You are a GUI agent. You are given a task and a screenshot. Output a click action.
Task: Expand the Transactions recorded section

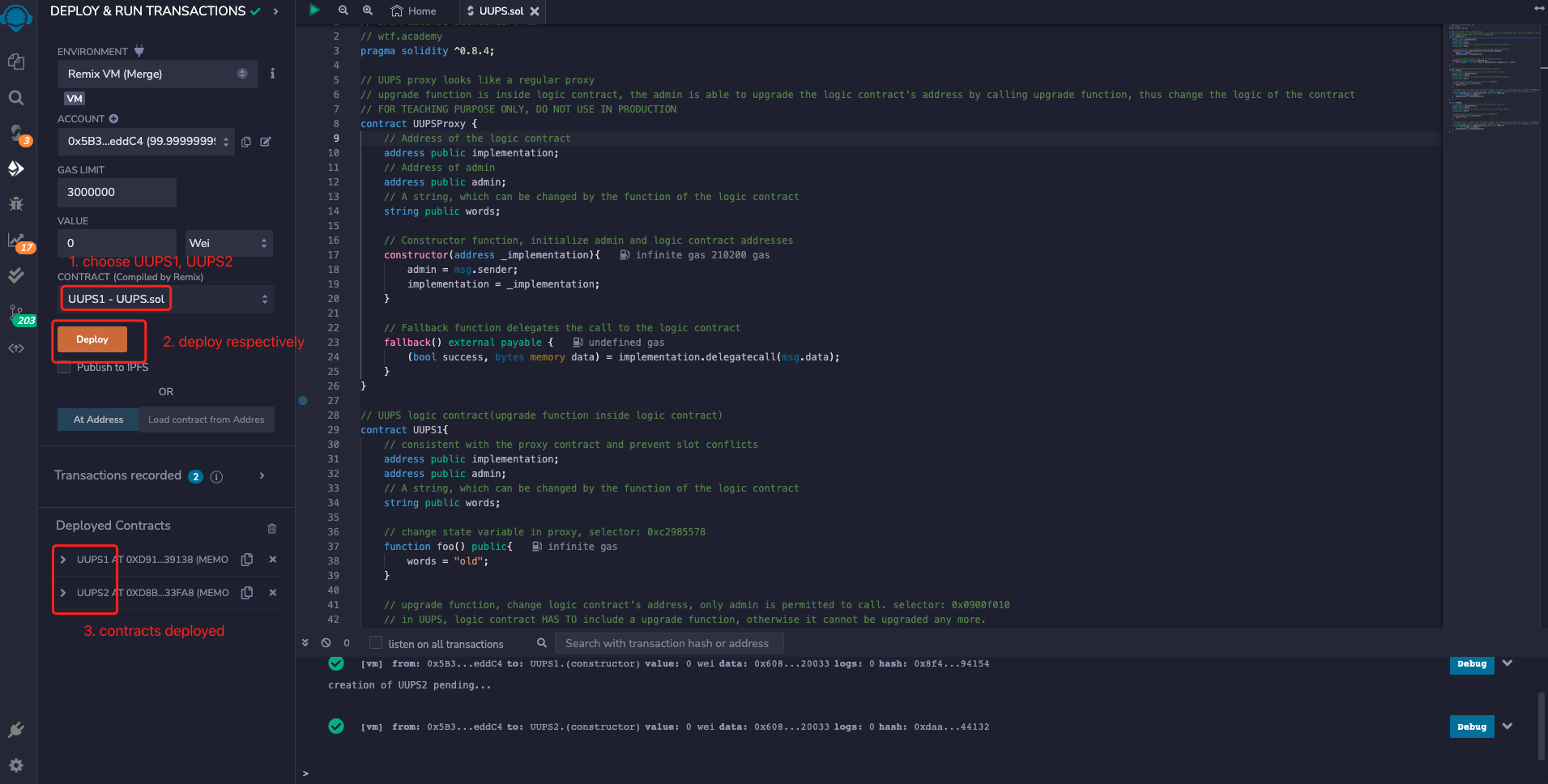coord(262,476)
